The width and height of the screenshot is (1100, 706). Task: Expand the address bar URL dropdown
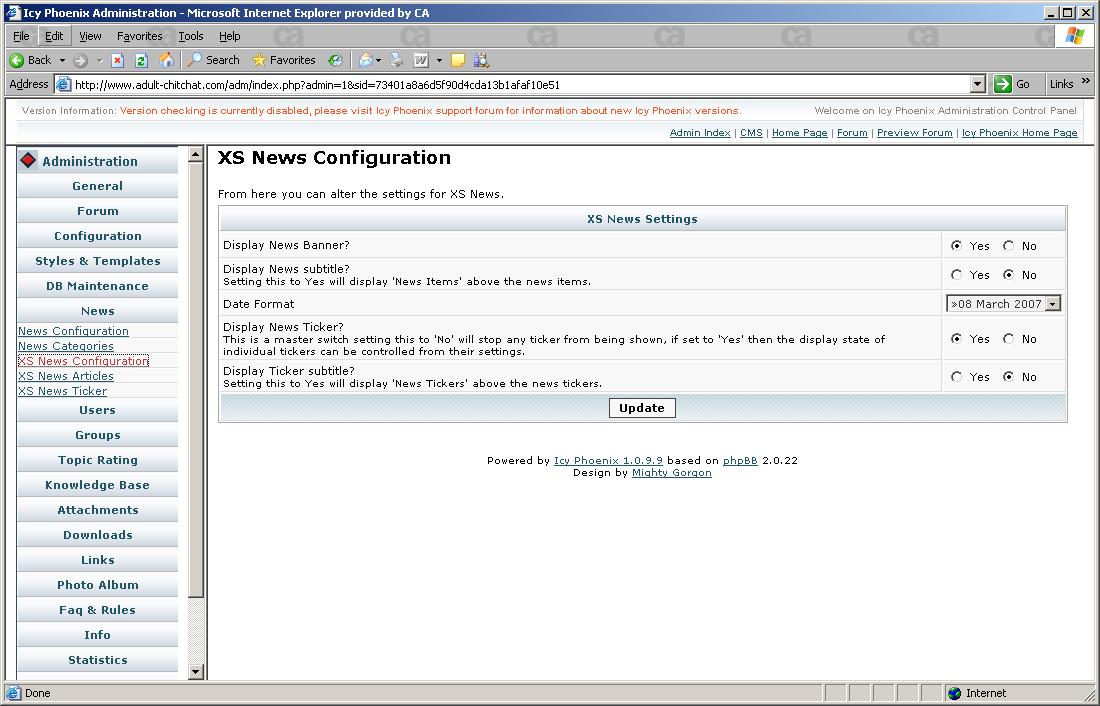pos(978,85)
